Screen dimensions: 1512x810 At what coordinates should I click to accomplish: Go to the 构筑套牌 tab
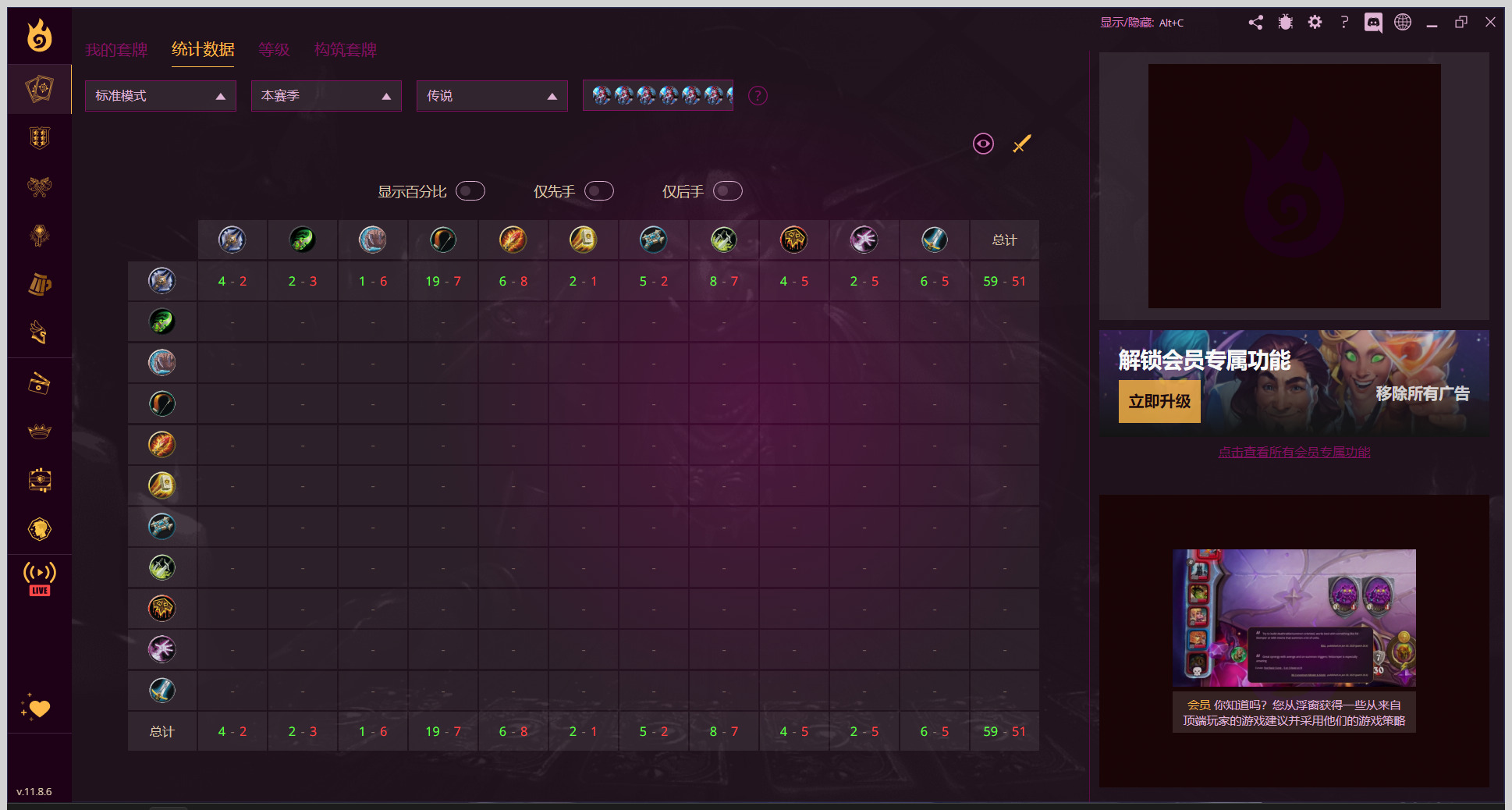(x=345, y=50)
